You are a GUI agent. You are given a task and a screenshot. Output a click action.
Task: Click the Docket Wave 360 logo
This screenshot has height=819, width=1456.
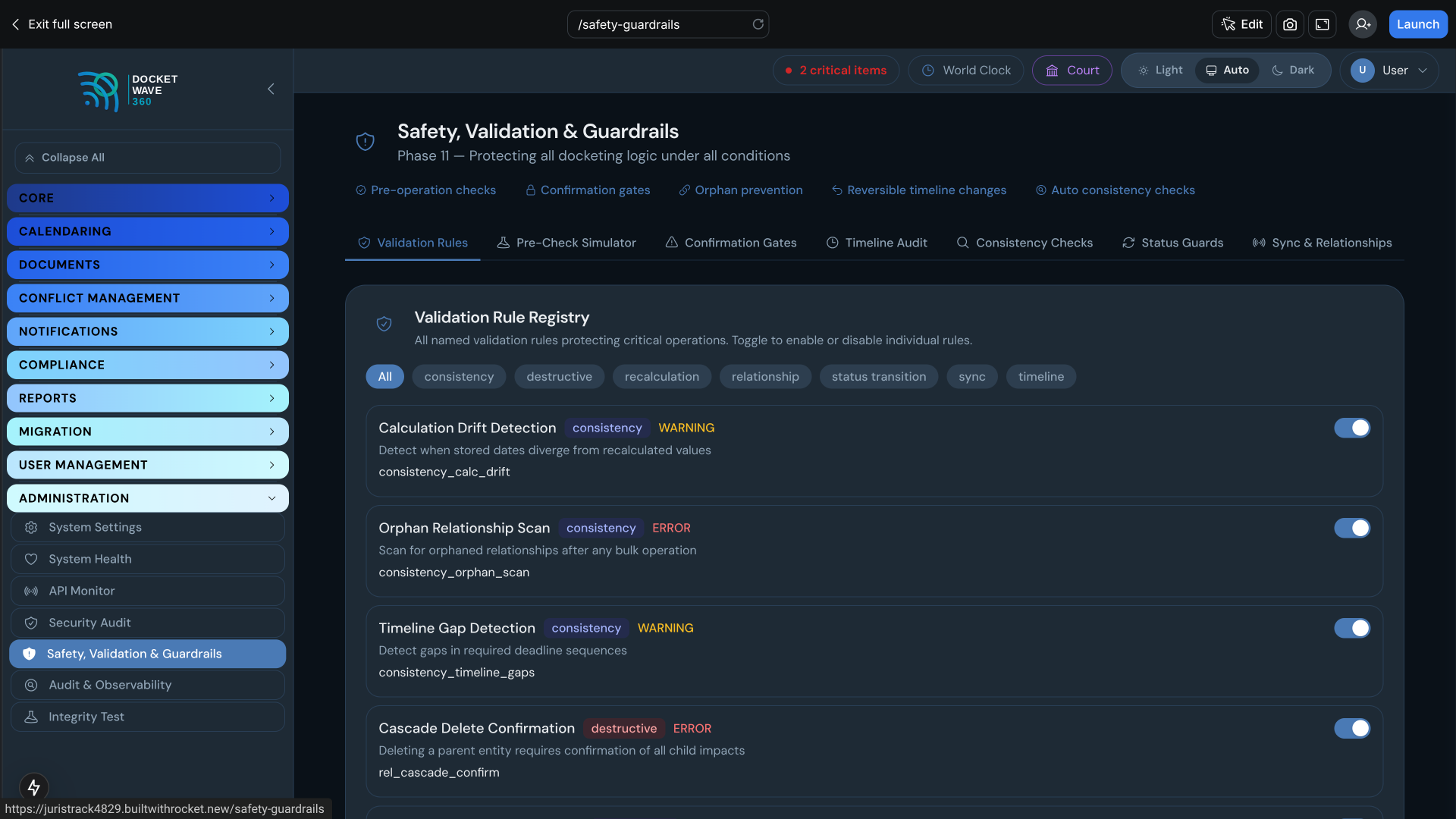pos(128,90)
